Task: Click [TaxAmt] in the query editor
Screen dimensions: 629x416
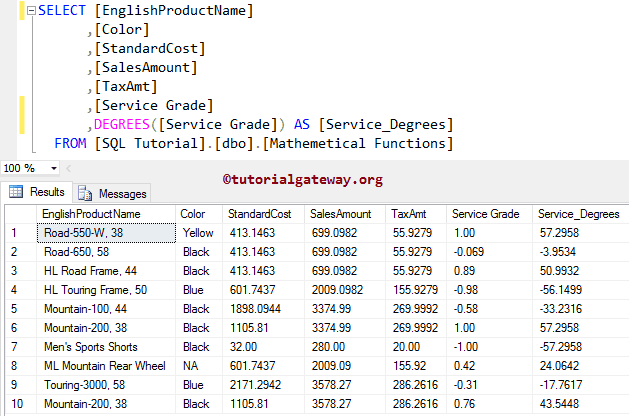Action: (126, 86)
